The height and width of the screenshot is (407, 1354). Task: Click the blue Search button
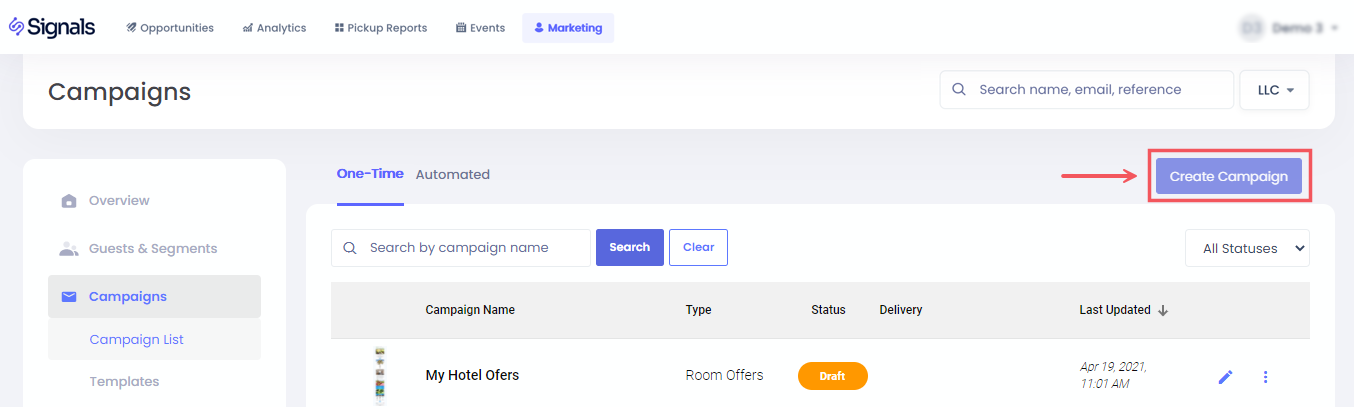click(x=629, y=248)
